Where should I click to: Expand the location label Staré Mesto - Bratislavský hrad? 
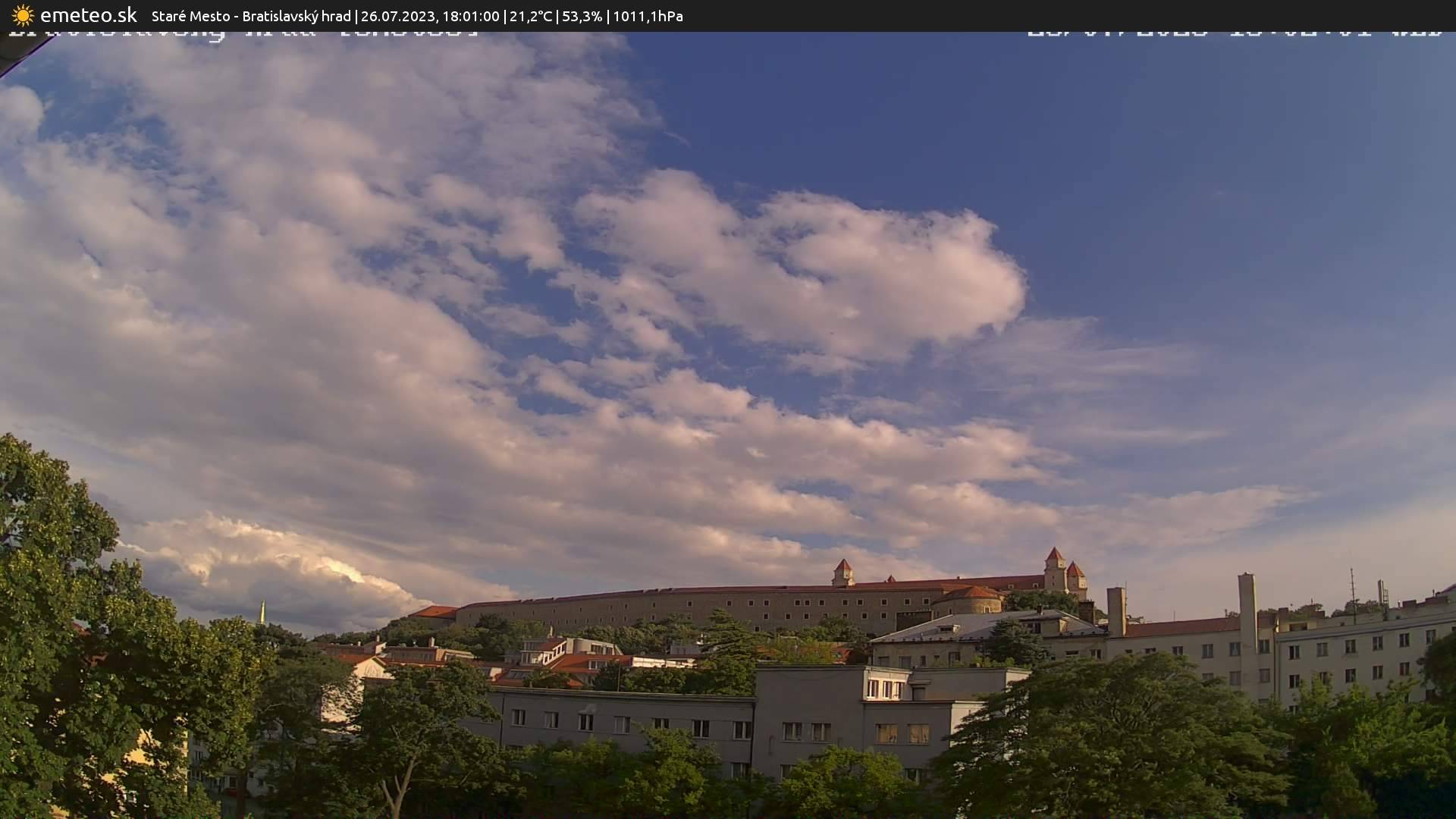[x=250, y=16]
